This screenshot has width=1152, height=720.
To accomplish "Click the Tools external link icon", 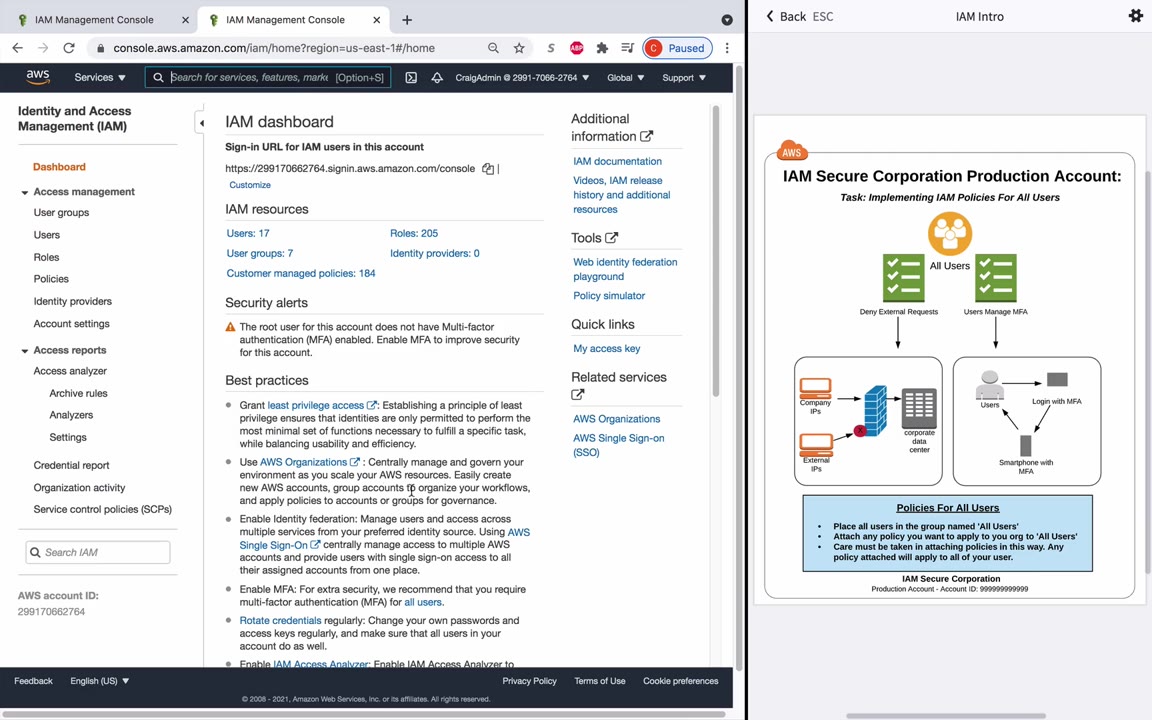I will (611, 237).
